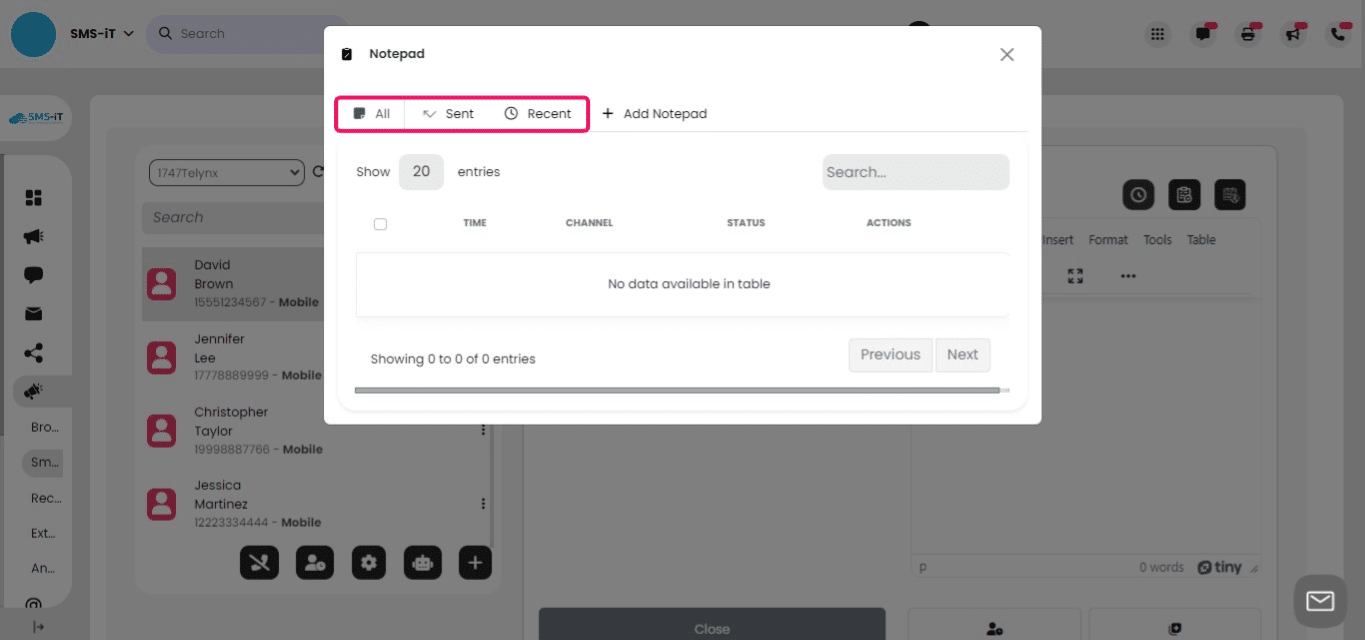Open the messages chat icon in top bar
This screenshot has width=1365, height=640.
[1202, 33]
